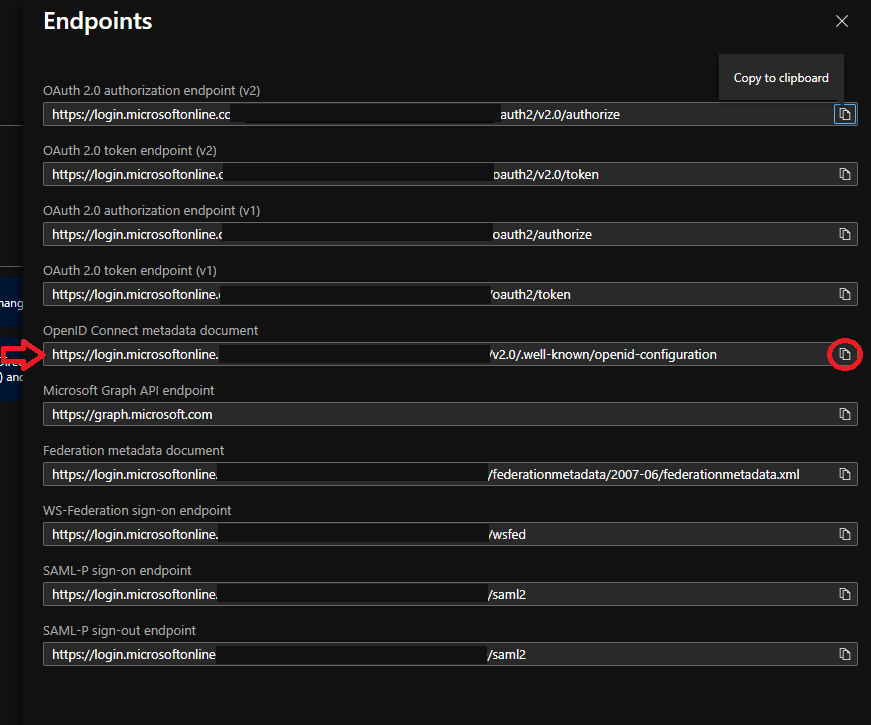871x725 pixels.
Task: Close the Endpoints panel
Action: pos(842,21)
